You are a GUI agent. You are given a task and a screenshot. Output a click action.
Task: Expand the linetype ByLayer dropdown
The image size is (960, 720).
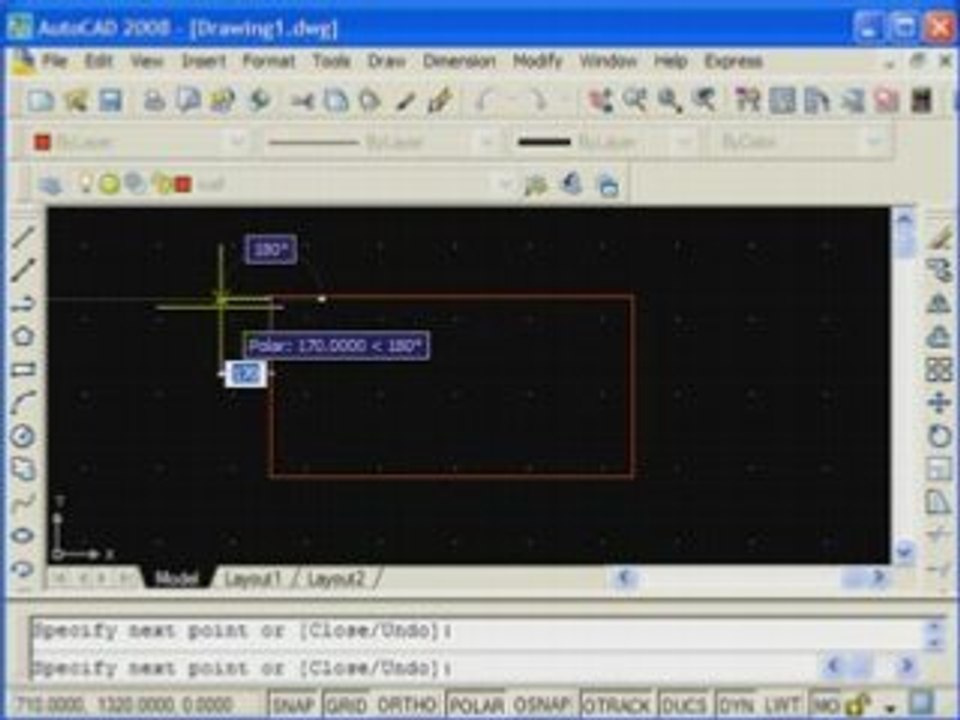[x=487, y=143]
